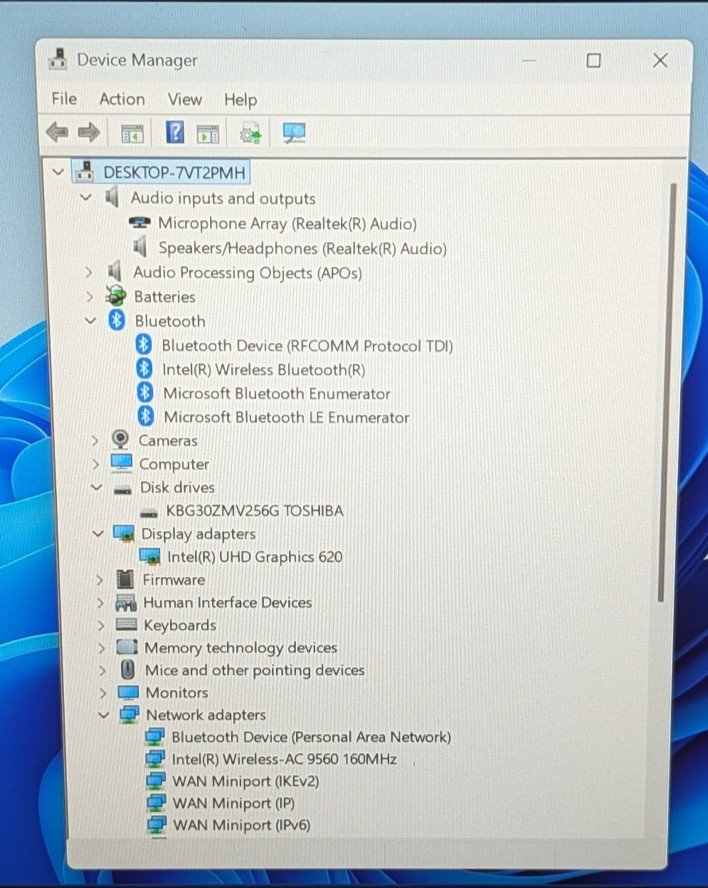Collapse the Network adapters category
708x888 pixels.
[104, 715]
